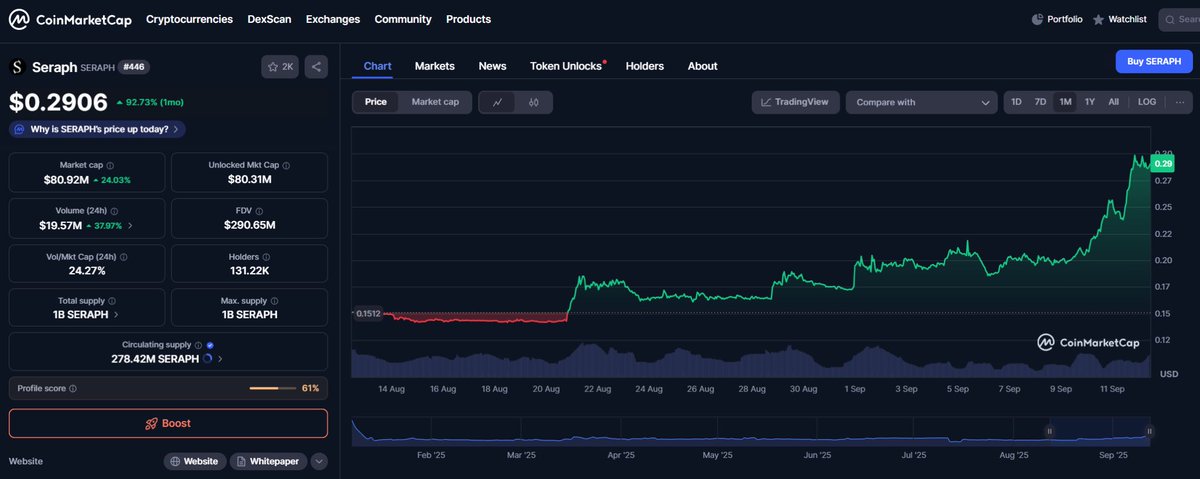Expand Volume (24h) details arrow
The image size is (1200, 479).
click(x=130, y=225)
